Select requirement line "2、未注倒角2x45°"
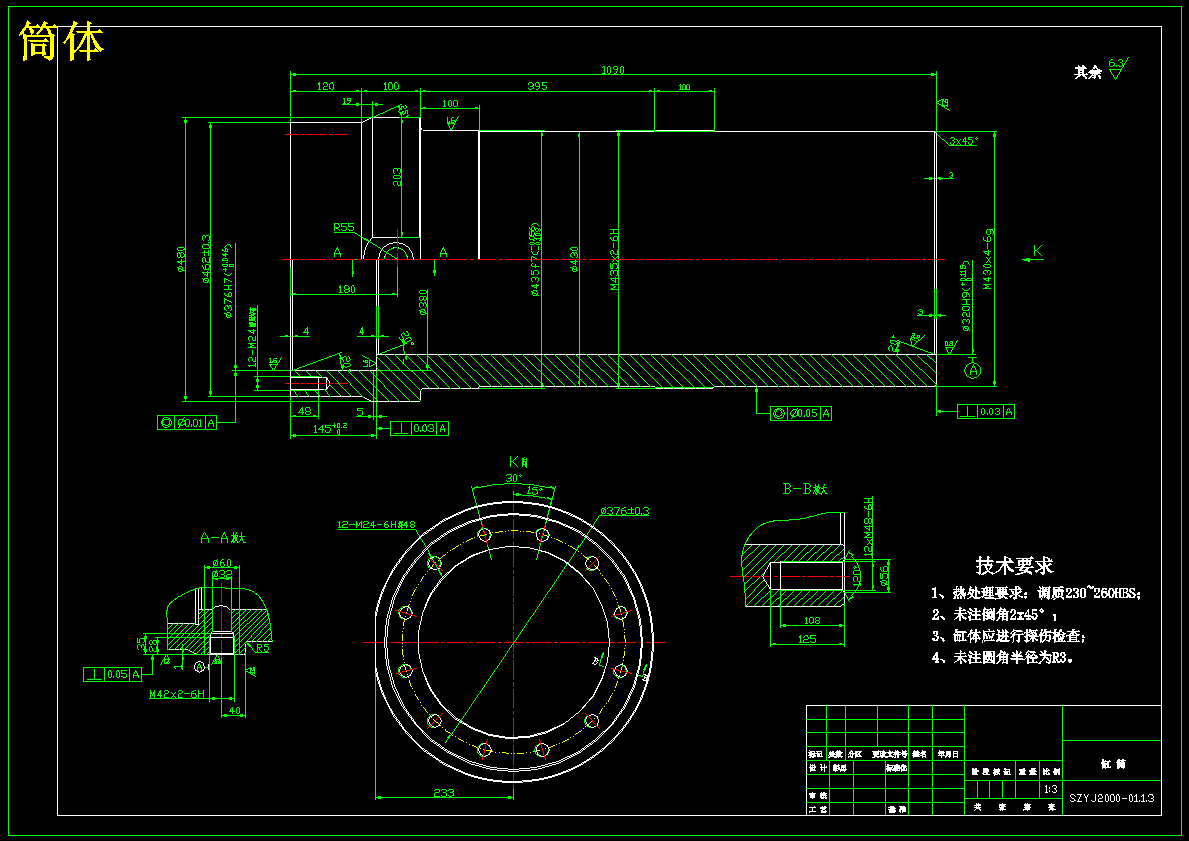The height and width of the screenshot is (841, 1189). [994, 616]
